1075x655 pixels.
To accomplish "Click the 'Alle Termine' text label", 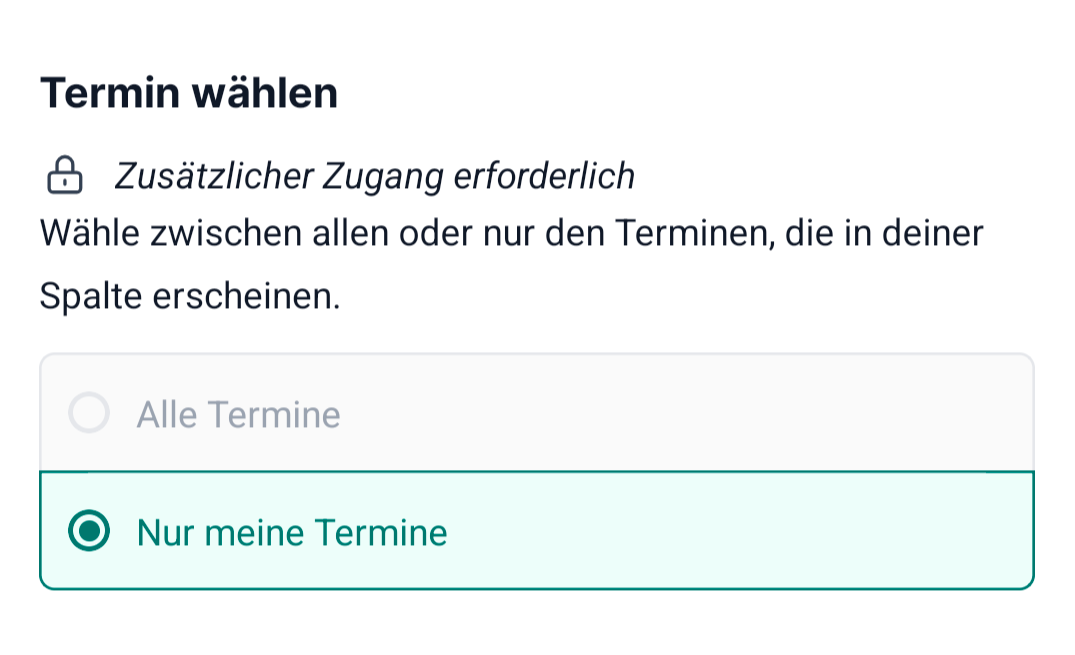I will (x=239, y=414).
